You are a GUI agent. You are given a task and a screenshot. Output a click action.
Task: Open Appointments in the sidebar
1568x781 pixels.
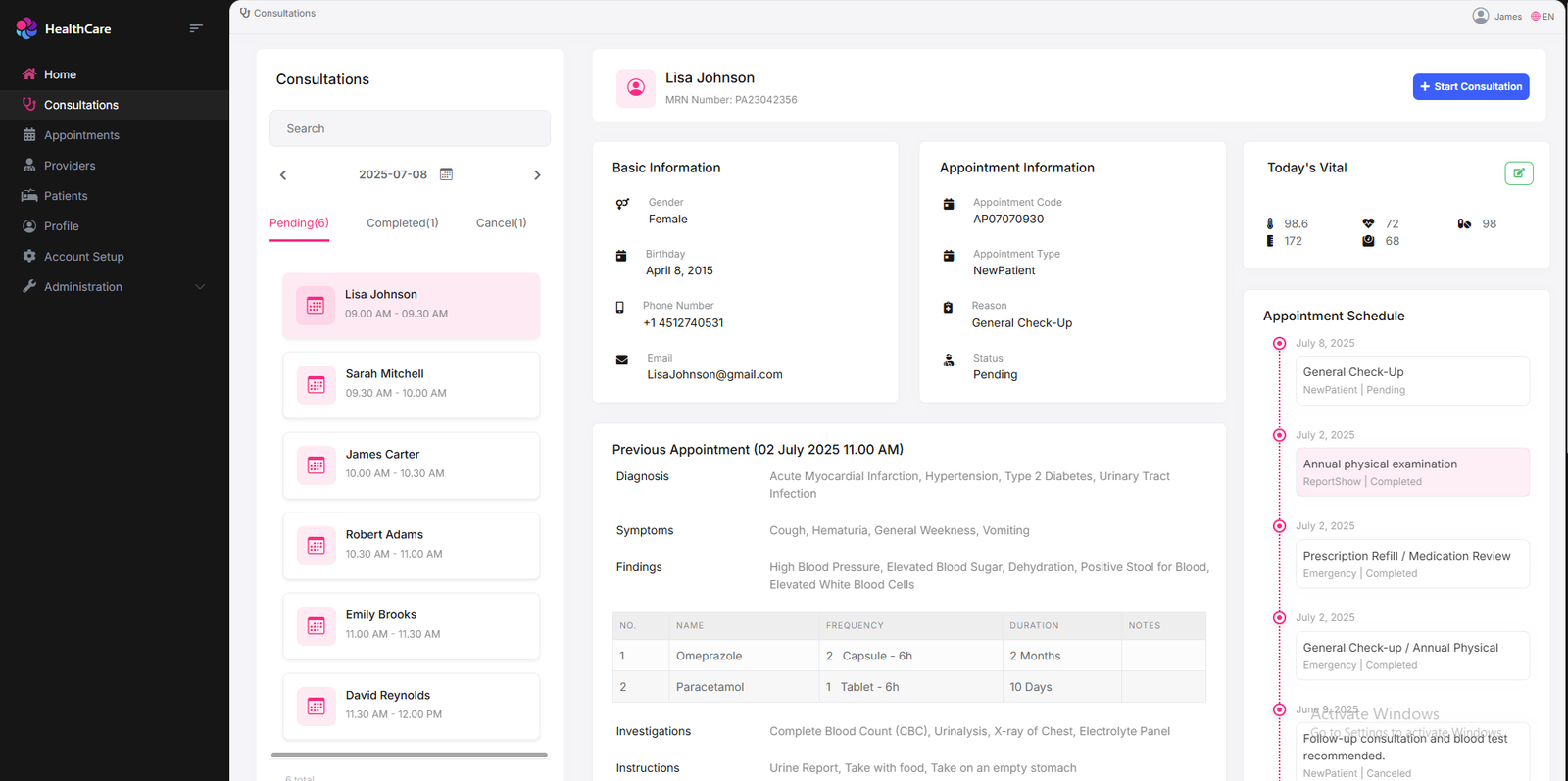[x=81, y=135]
